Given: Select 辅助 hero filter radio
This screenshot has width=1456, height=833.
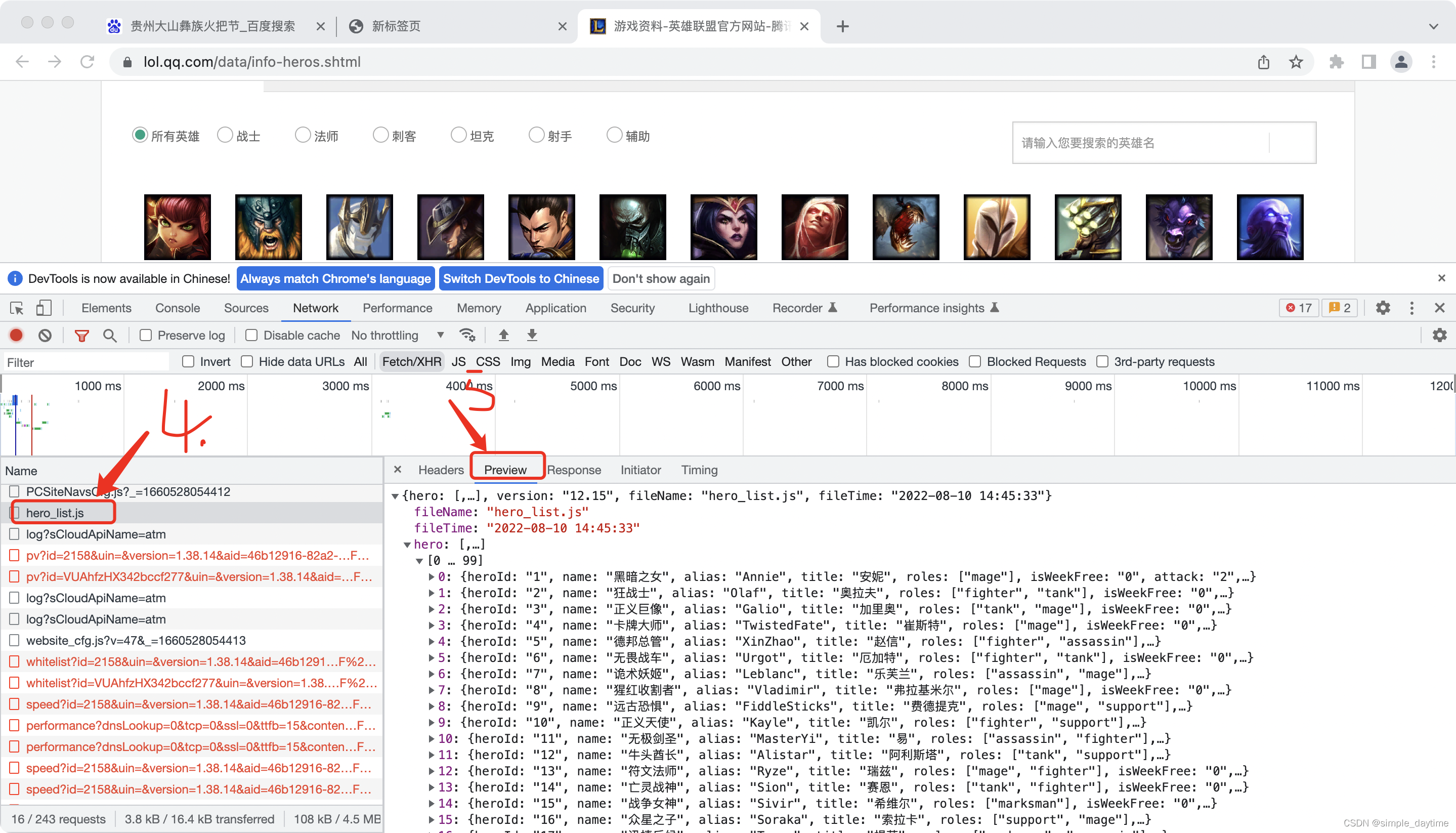Looking at the screenshot, I should (x=614, y=135).
